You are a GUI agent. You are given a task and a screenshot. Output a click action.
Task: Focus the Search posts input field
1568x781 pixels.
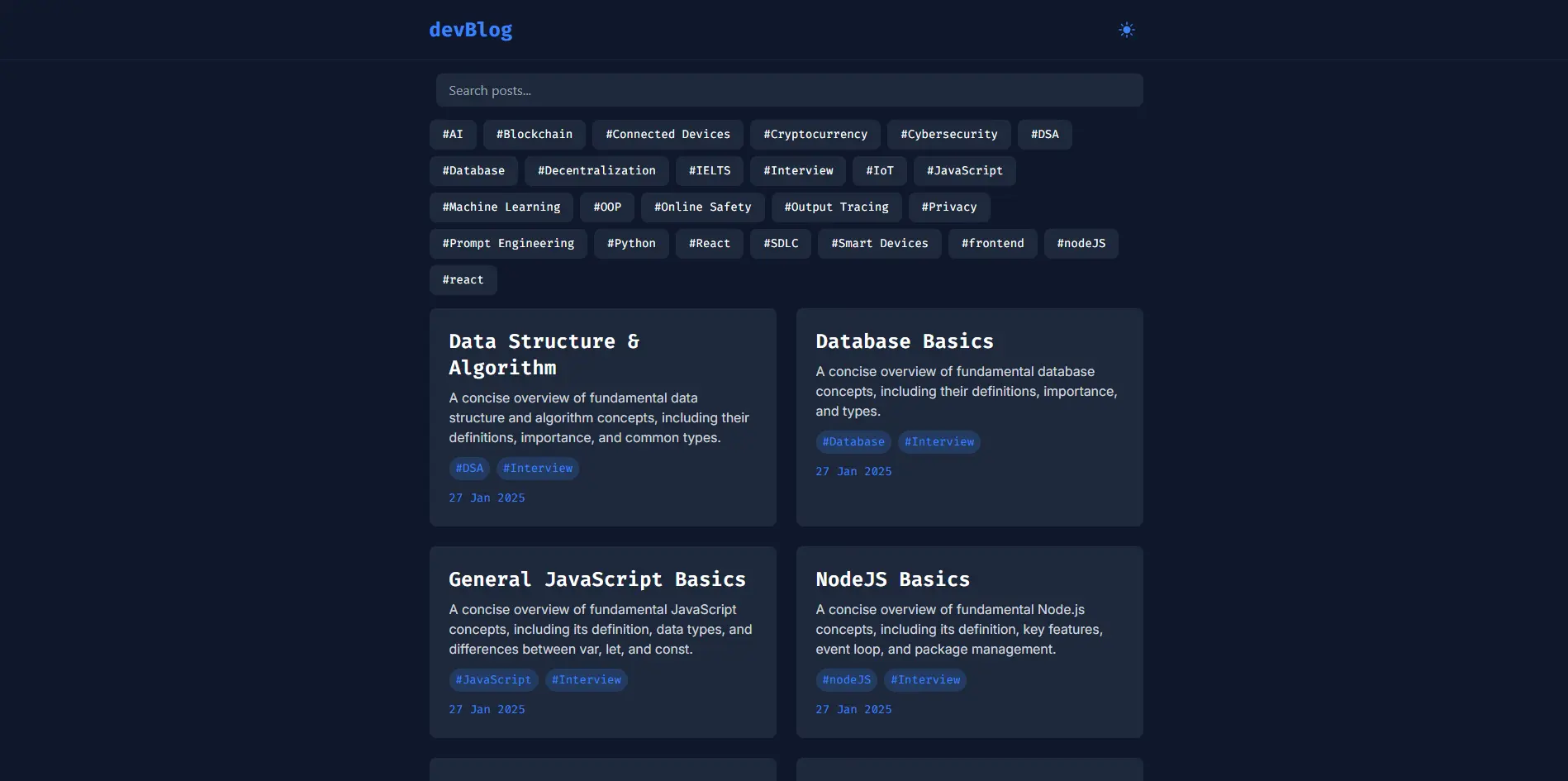(789, 90)
